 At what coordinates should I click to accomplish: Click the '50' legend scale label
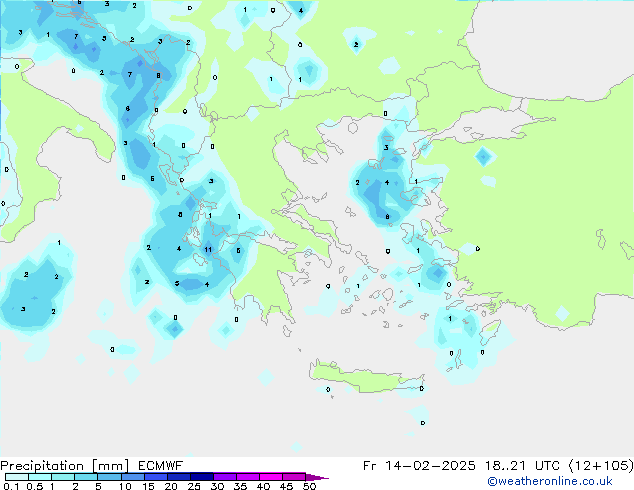click(x=309, y=486)
